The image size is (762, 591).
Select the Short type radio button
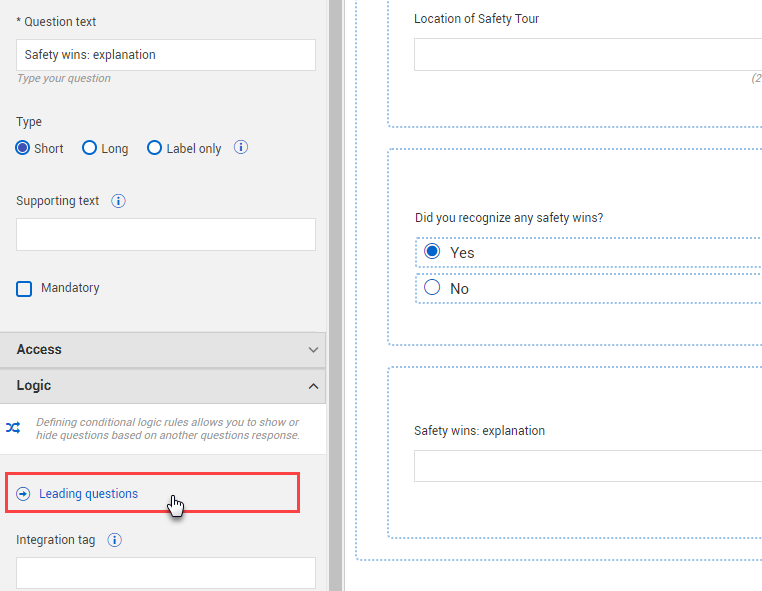23,148
